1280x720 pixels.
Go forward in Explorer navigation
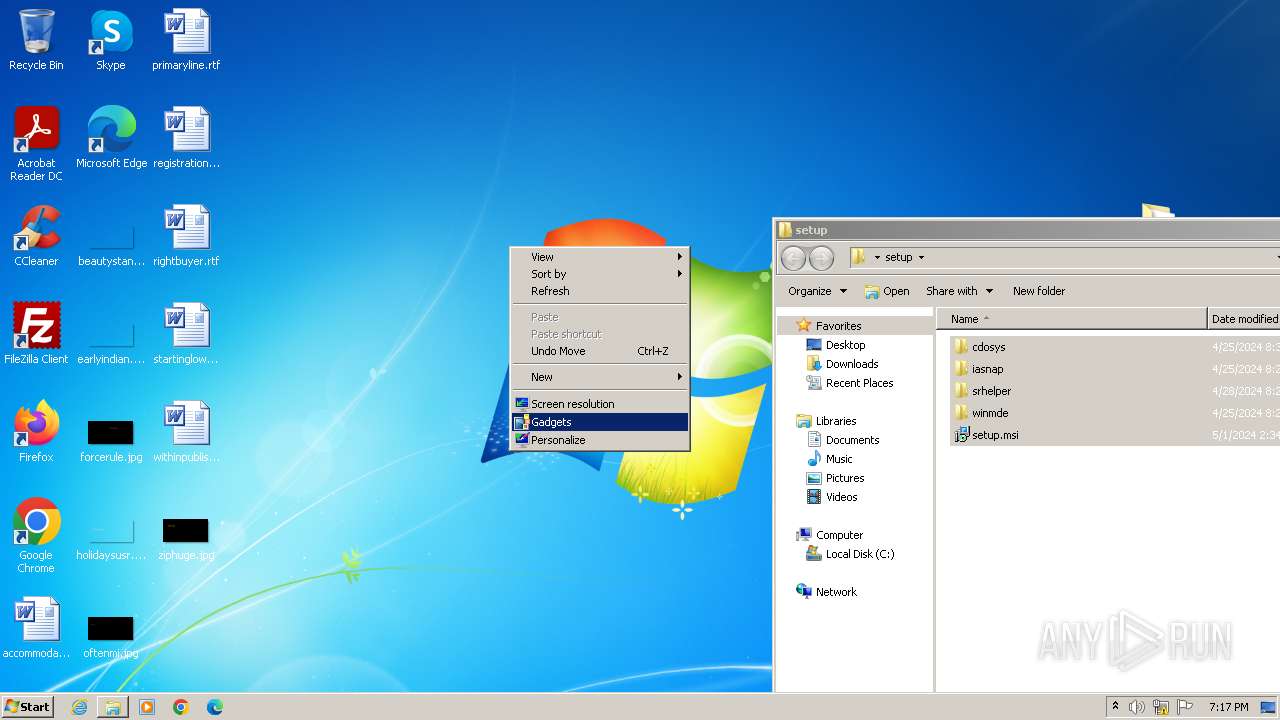pyautogui.click(x=821, y=258)
